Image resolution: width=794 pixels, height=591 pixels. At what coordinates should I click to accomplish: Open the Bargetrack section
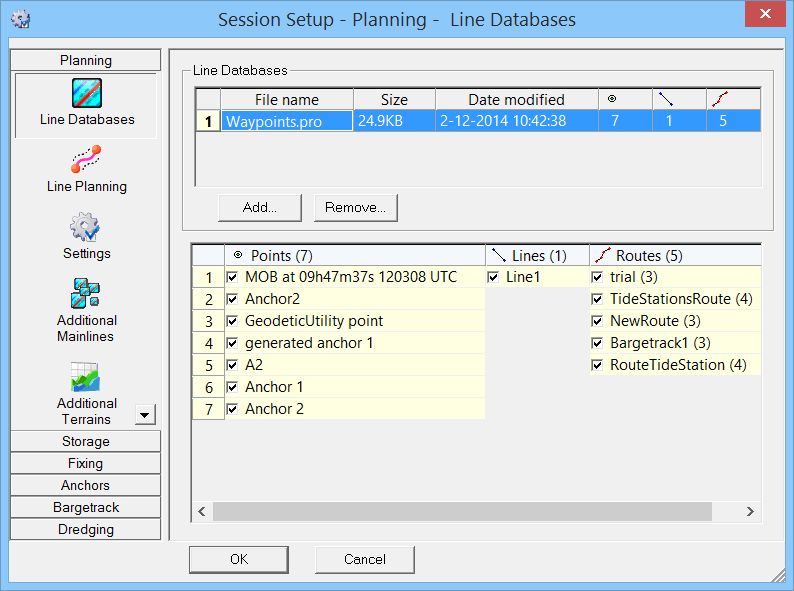point(86,507)
